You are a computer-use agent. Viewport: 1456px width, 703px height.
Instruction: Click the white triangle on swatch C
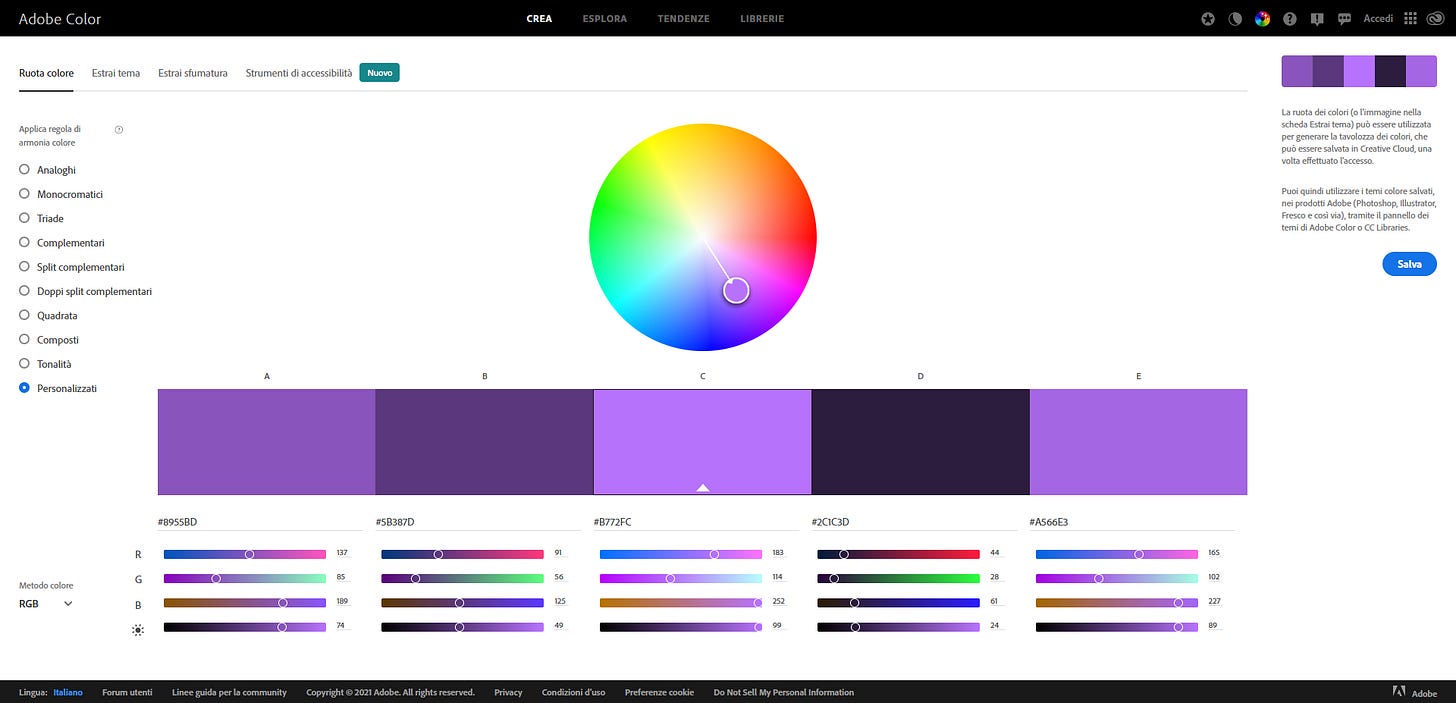coord(703,488)
